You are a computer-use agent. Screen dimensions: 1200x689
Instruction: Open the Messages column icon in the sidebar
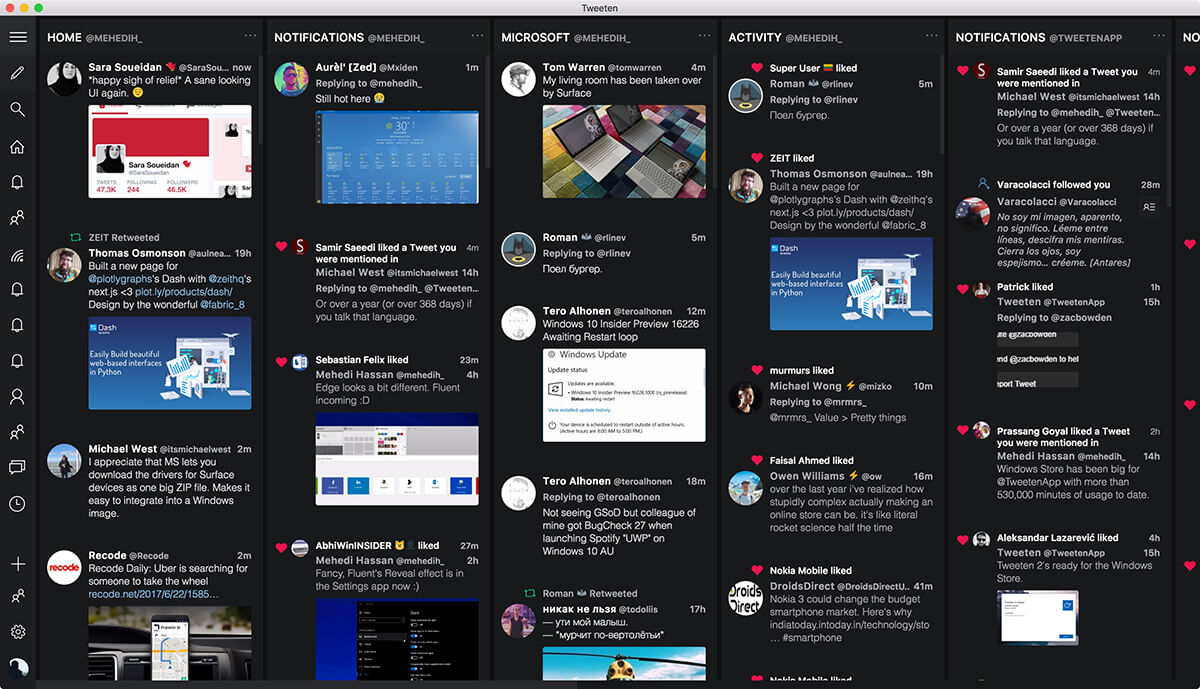17,467
